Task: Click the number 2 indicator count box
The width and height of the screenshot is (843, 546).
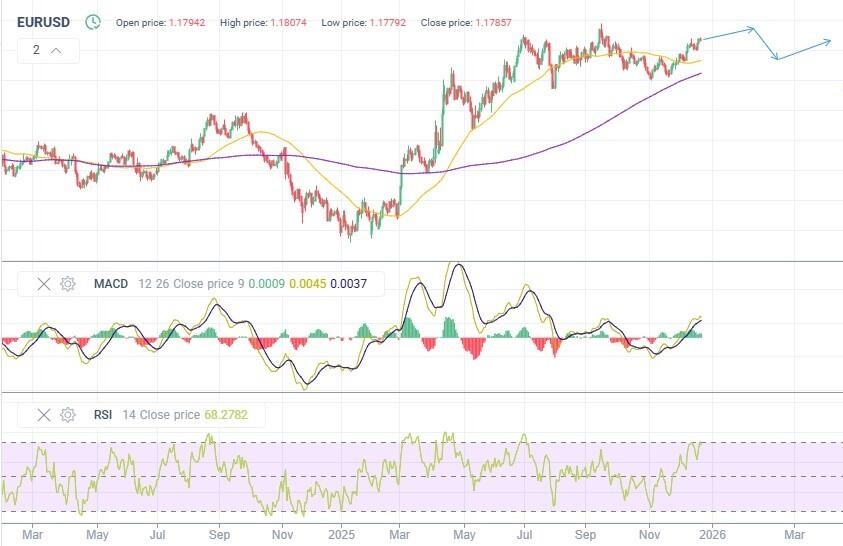Action: 36,50
